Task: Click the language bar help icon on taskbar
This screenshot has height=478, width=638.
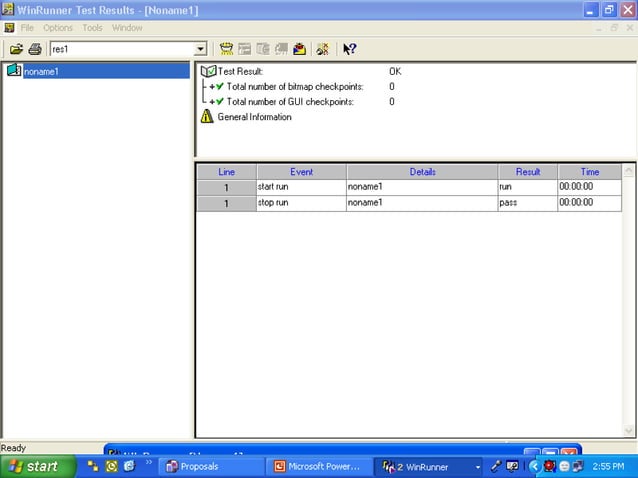Action: click(x=513, y=466)
